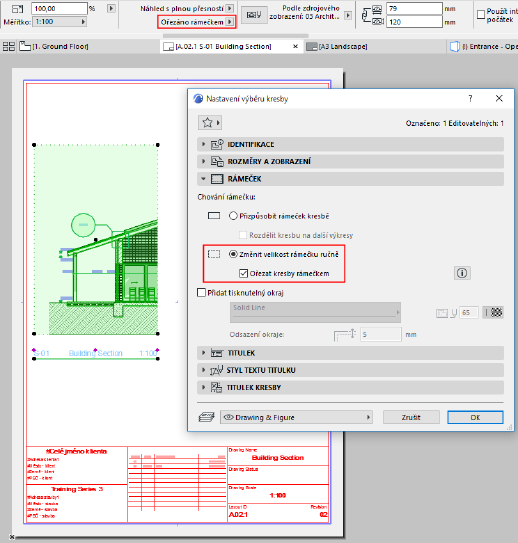Select Přizpůsobit rámeček kresbě radio button
The height and width of the screenshot is (543, 518).
[233, 216]
